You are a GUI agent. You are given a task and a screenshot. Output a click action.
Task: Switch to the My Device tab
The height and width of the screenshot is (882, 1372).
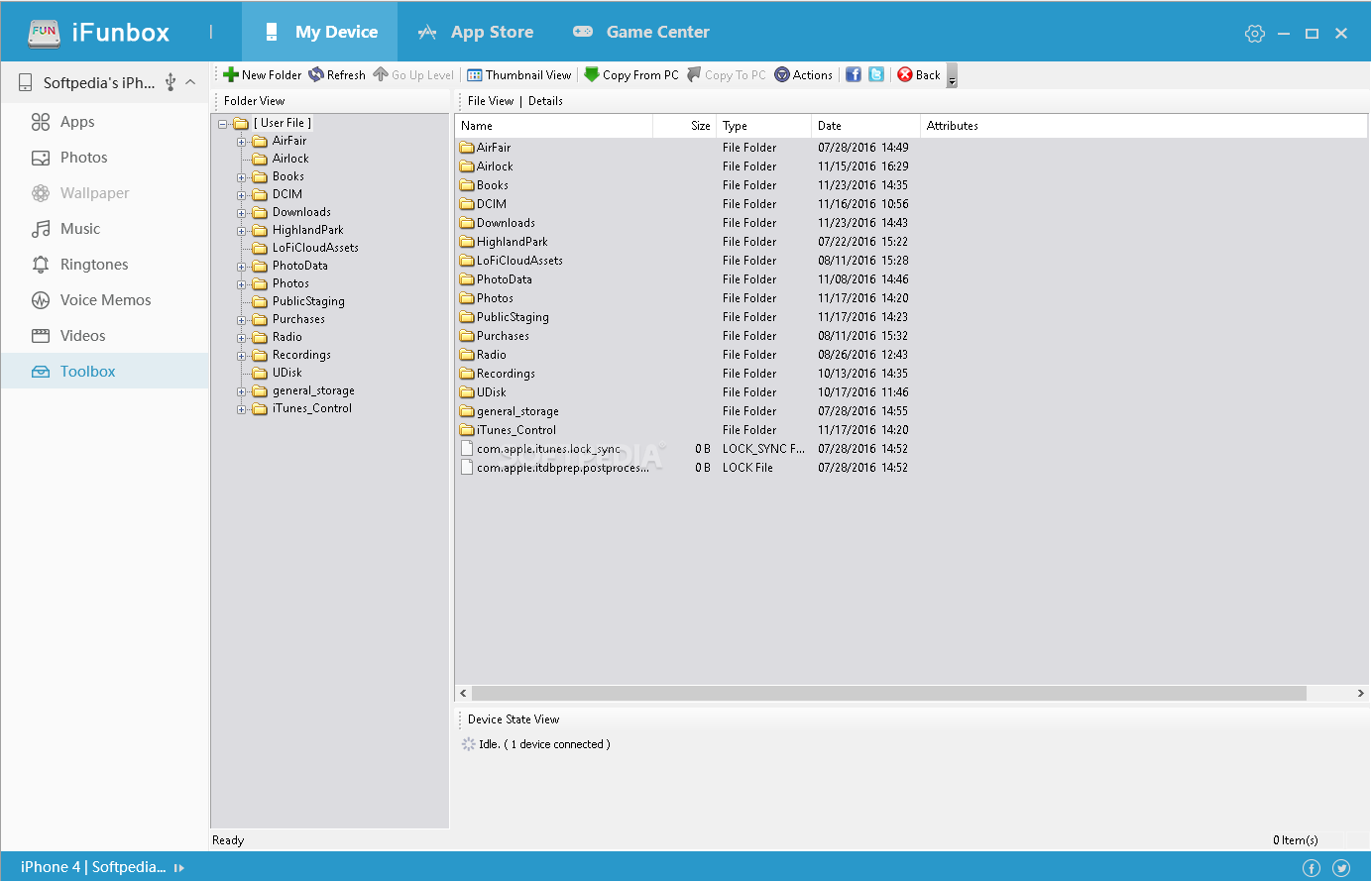point(320,32)
